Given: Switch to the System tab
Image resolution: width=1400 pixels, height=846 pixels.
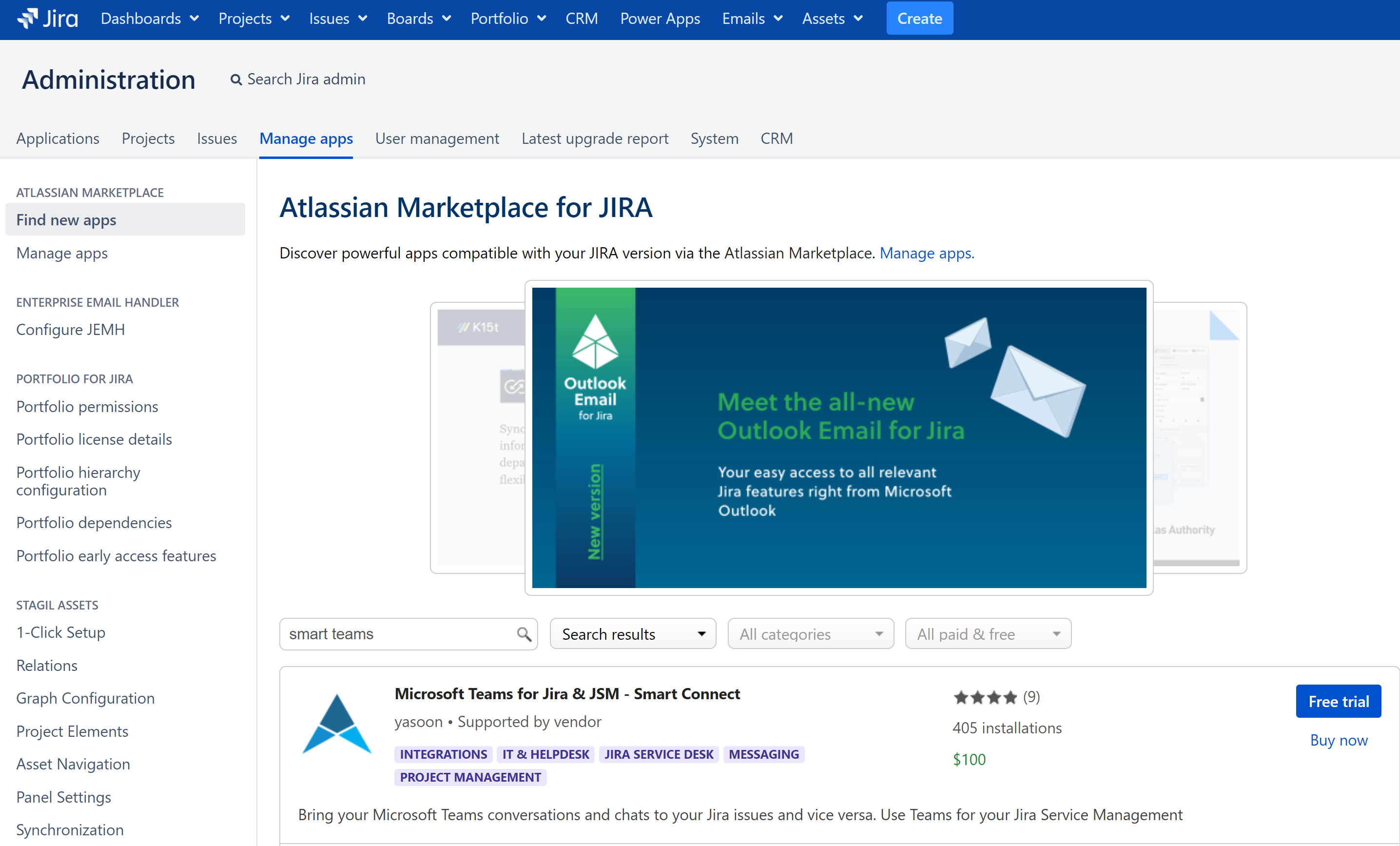Looking at the screenshot, I should (714, 138).
